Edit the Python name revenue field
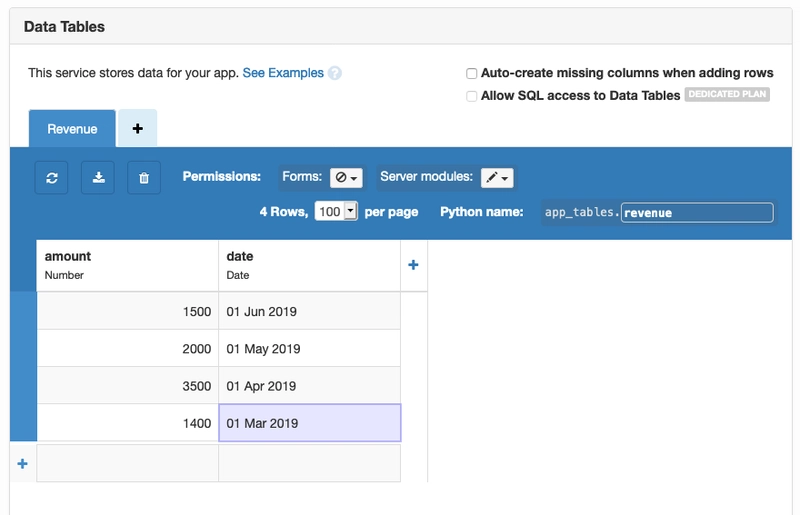The image size is (800, 515). point(697,212)
